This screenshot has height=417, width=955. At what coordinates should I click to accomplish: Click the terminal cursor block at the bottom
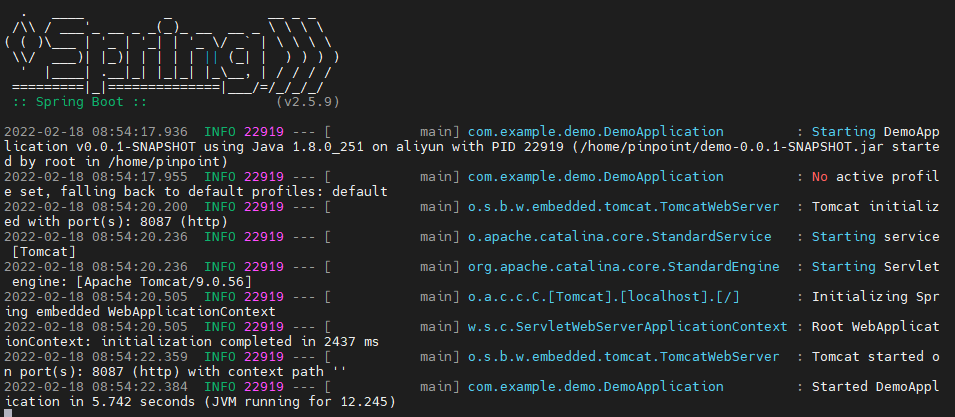pyautogui.click(x=8, y=413)
